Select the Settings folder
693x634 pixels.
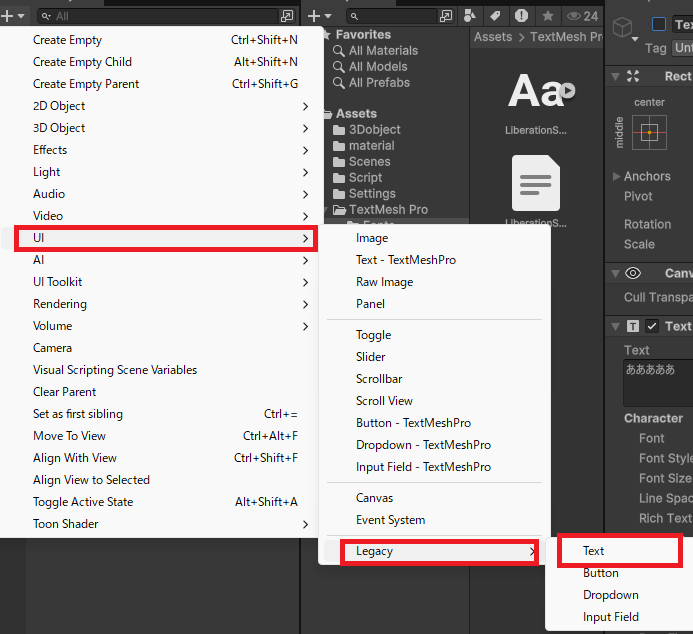pos(364,193)
